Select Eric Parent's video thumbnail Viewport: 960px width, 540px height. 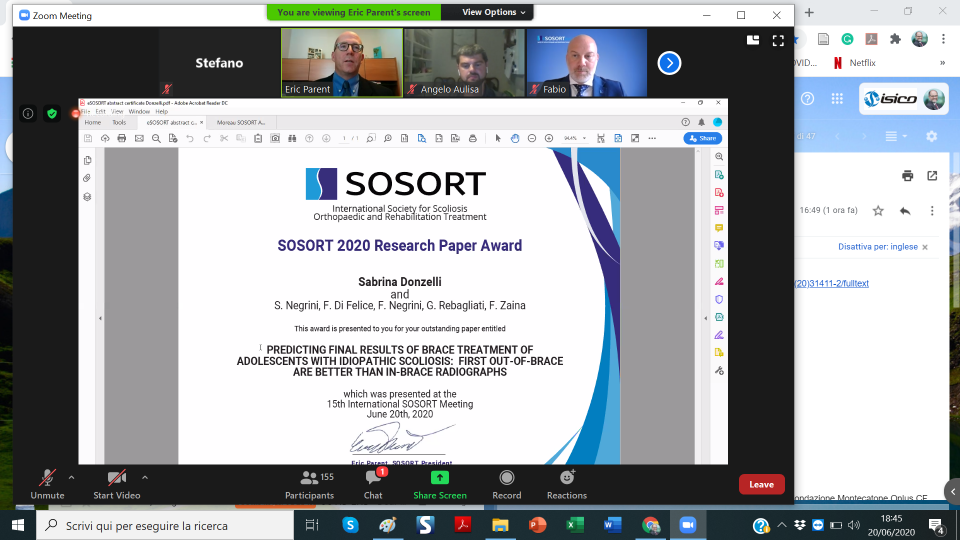click(342, 62)
